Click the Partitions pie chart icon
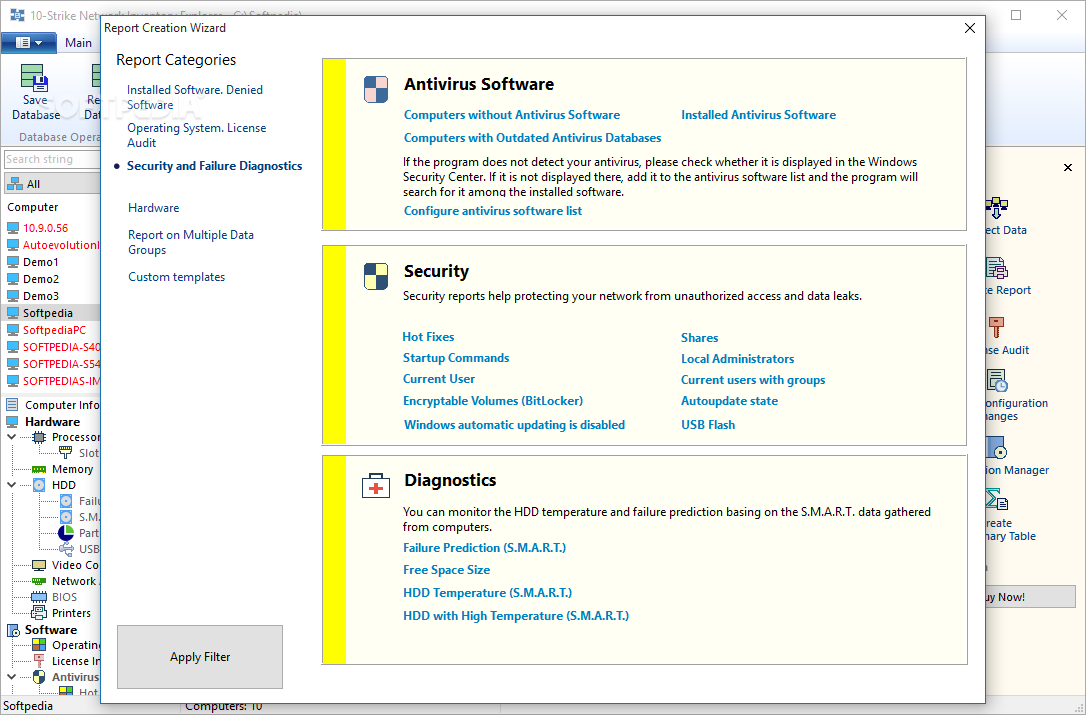This screenshot has width=1086, height=715. 66,533
